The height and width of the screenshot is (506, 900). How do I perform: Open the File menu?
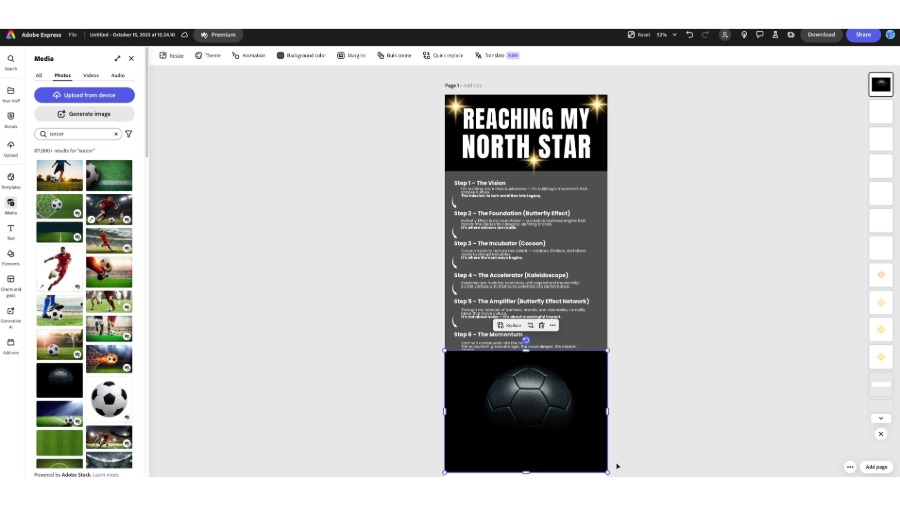pos(73,35)
